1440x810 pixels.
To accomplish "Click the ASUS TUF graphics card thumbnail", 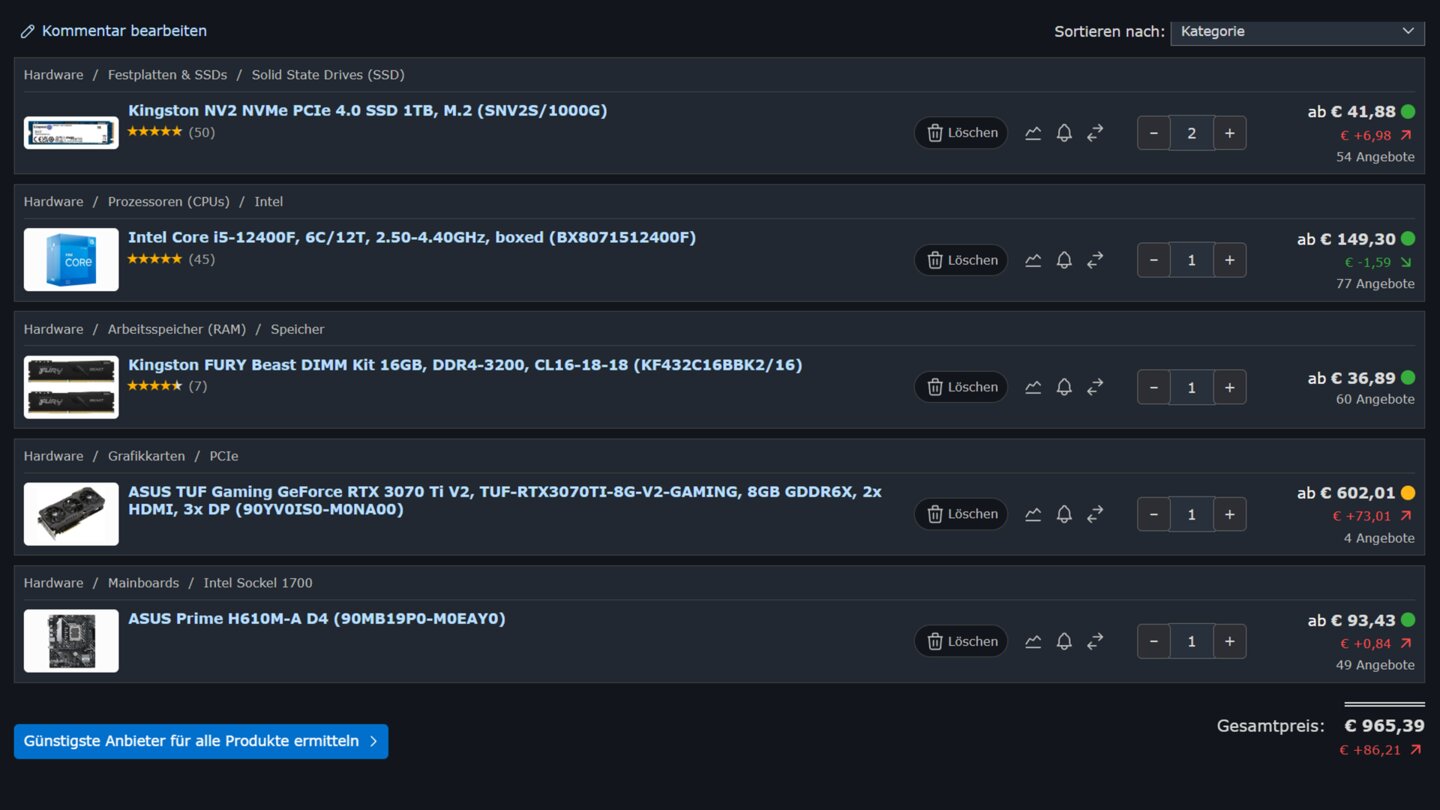I will pyautogui.click(x=71, y=514).
